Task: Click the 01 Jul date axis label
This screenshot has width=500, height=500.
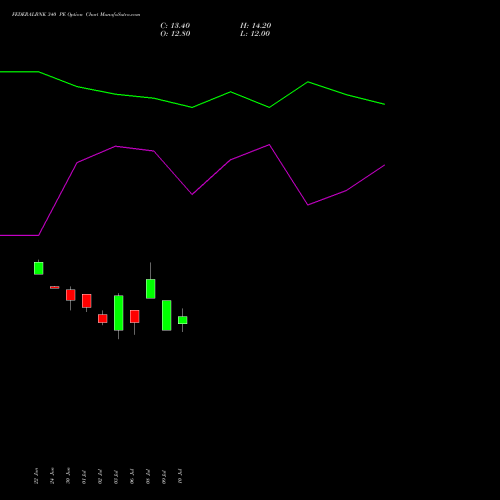Action: [84, 477]
